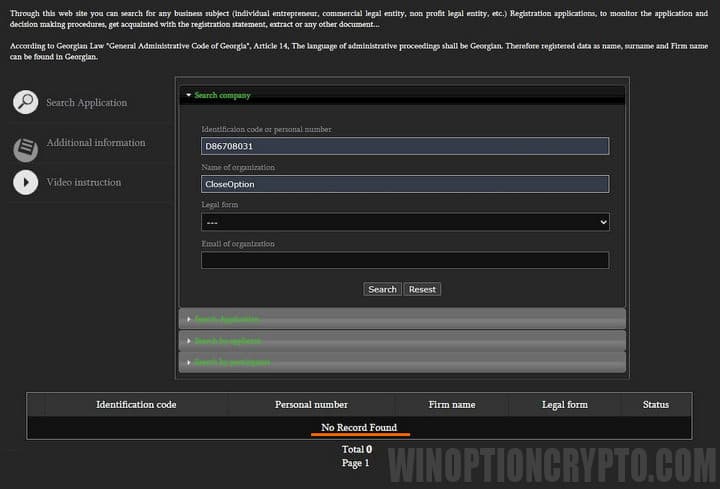Click the Identification code column header
The image size is (720, 489).
click(x=136, y=405)
